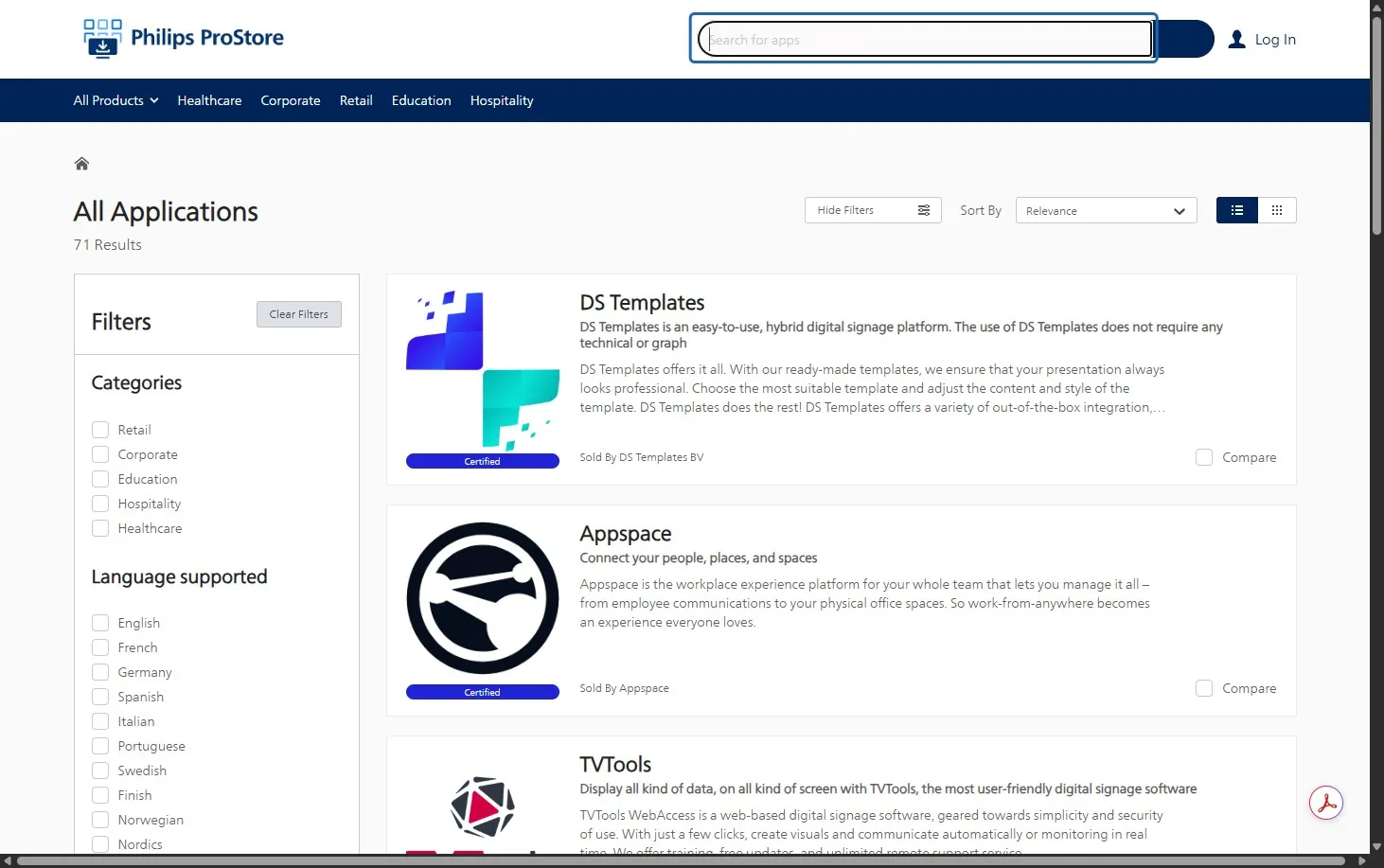Tick Compare for Appspace
Viewport: 1384px width, 868px height.
coord(1204,688)
